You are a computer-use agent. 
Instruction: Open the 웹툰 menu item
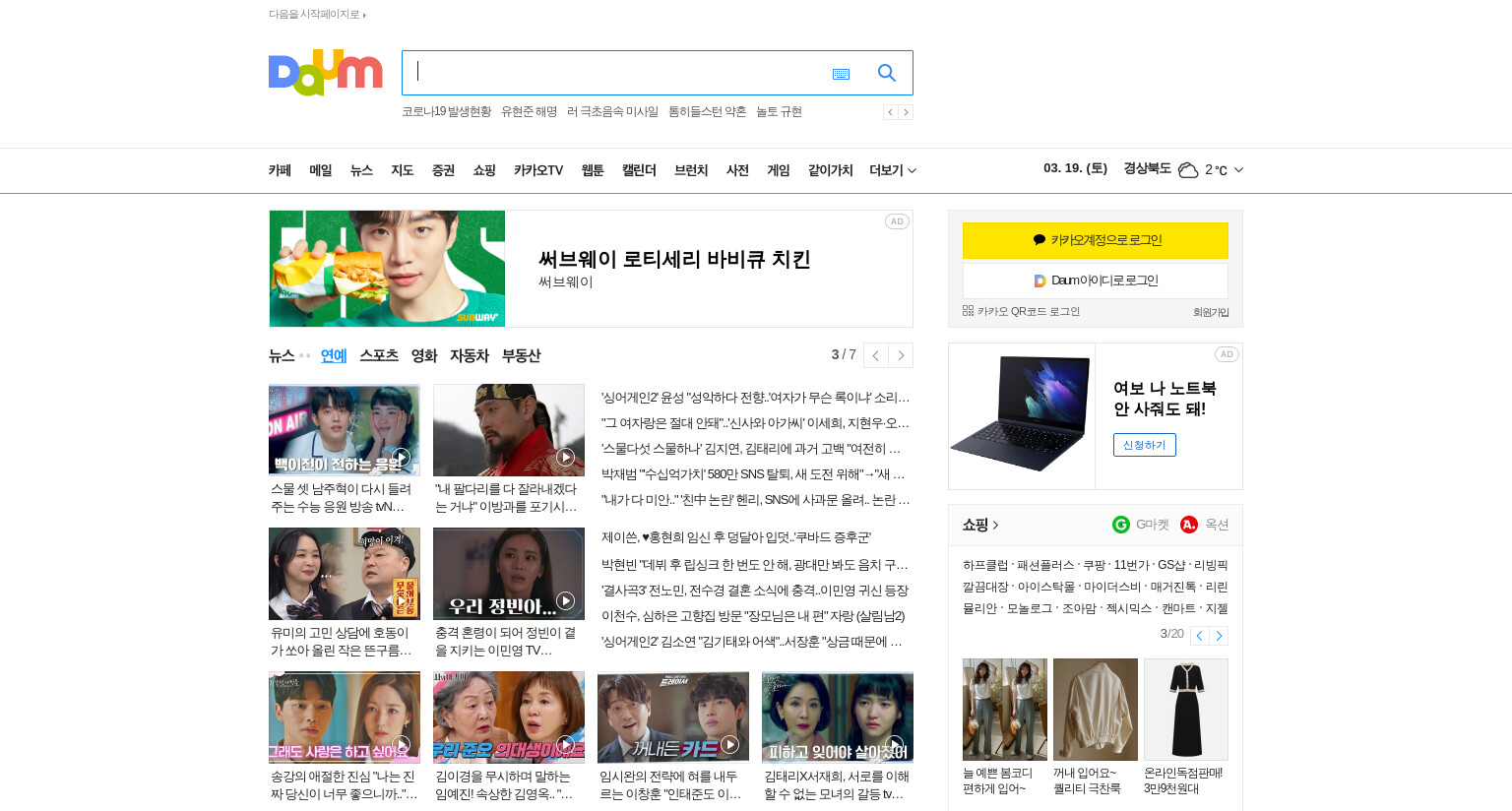pos(593,170)
